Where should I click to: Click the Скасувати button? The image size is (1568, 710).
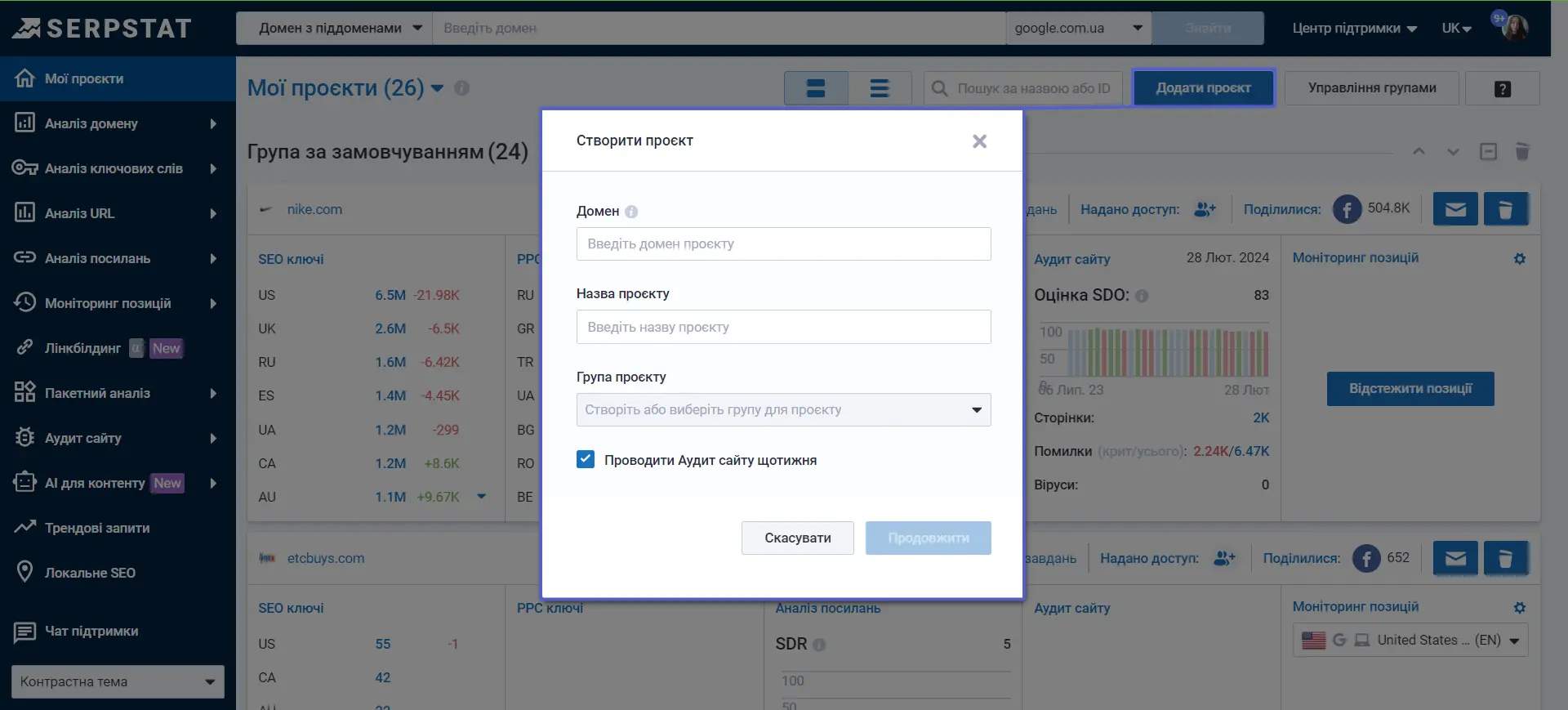coord(798,538)
